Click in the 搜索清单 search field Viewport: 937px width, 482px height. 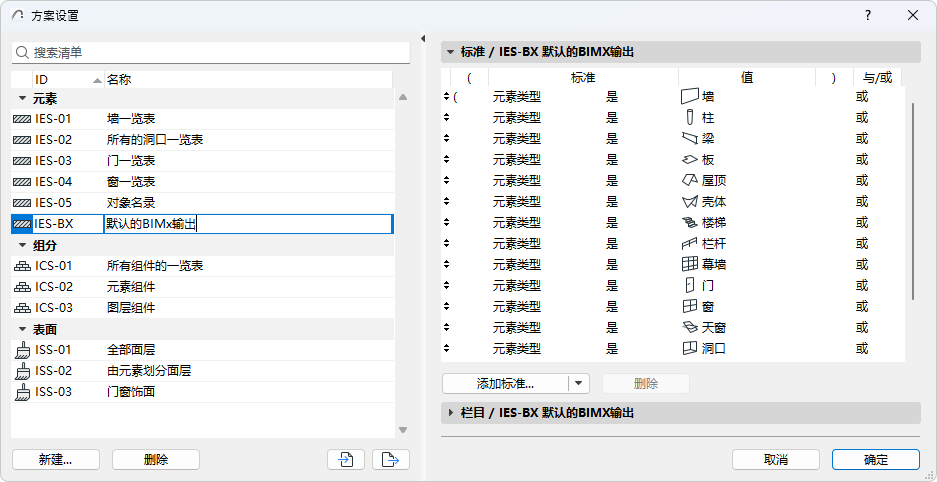point(211,53)
